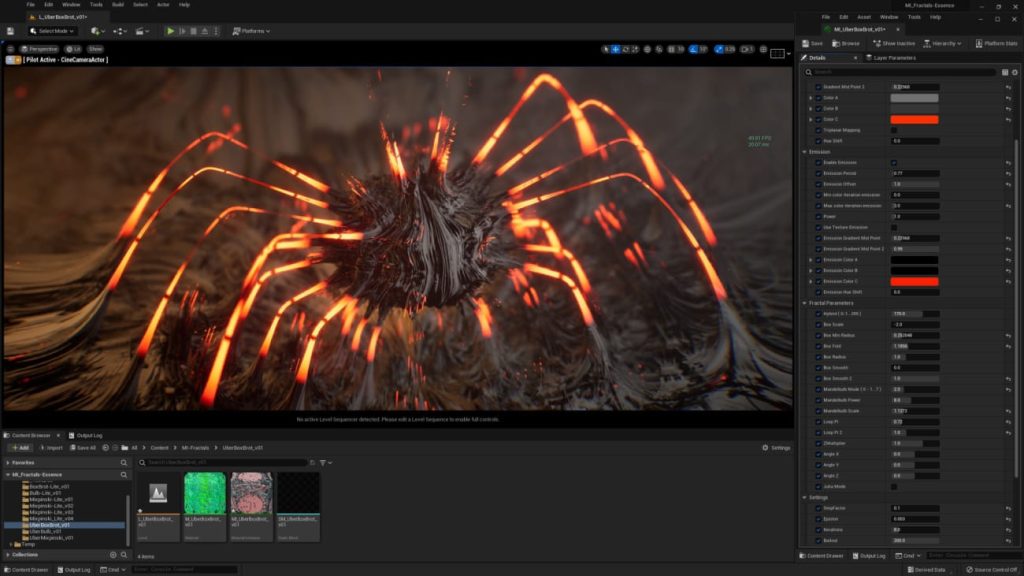Viewport: 1024px width, 576px height.
Task: Toggle the Triplanar Mapping checkbox value
Action: 894,130
